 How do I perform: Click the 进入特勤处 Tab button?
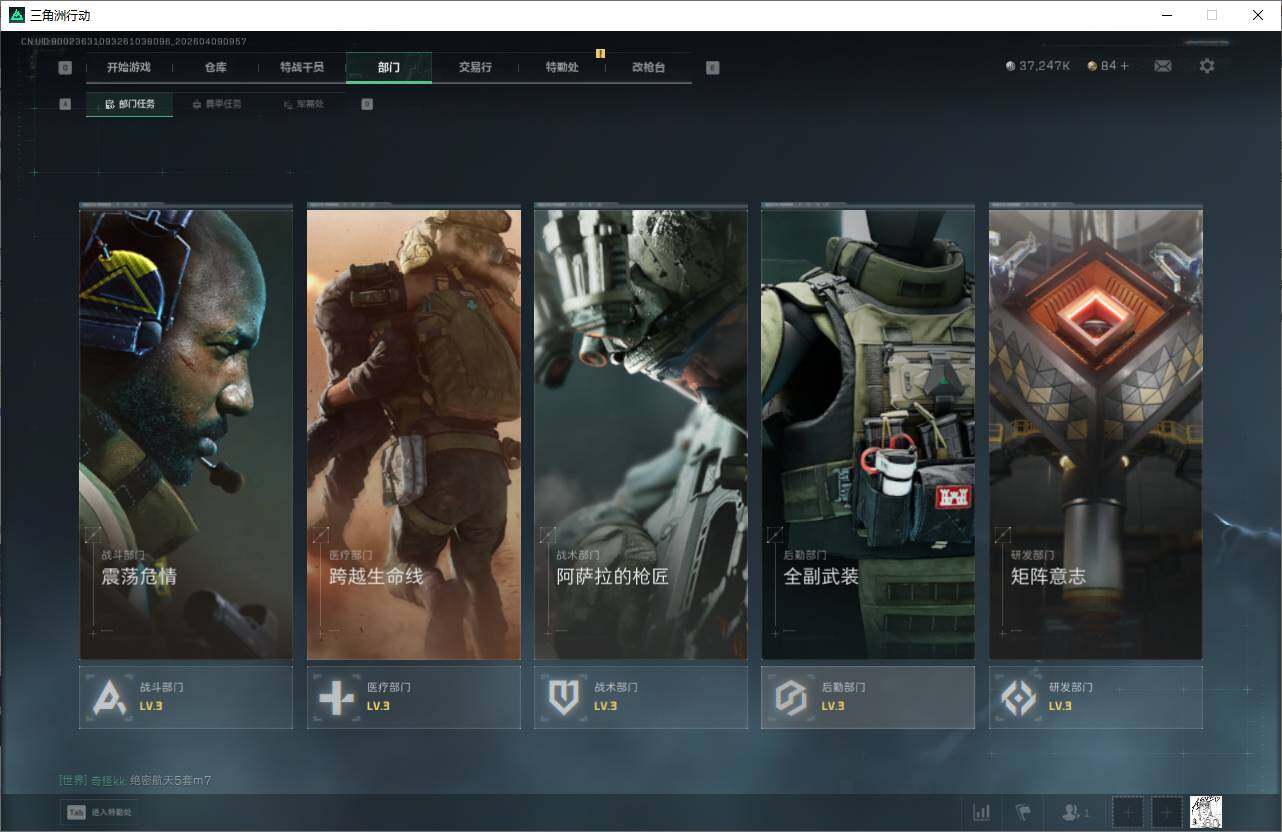pyautogui.click(x=100, y=812)
